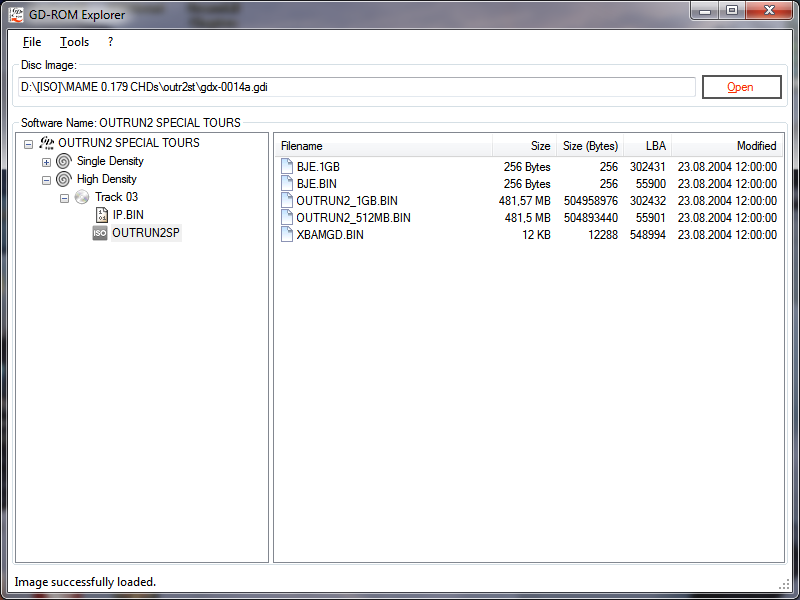Screen dimensions: 800x600
Task: Click the spiral icon next to Single Density
Action: 64,161
